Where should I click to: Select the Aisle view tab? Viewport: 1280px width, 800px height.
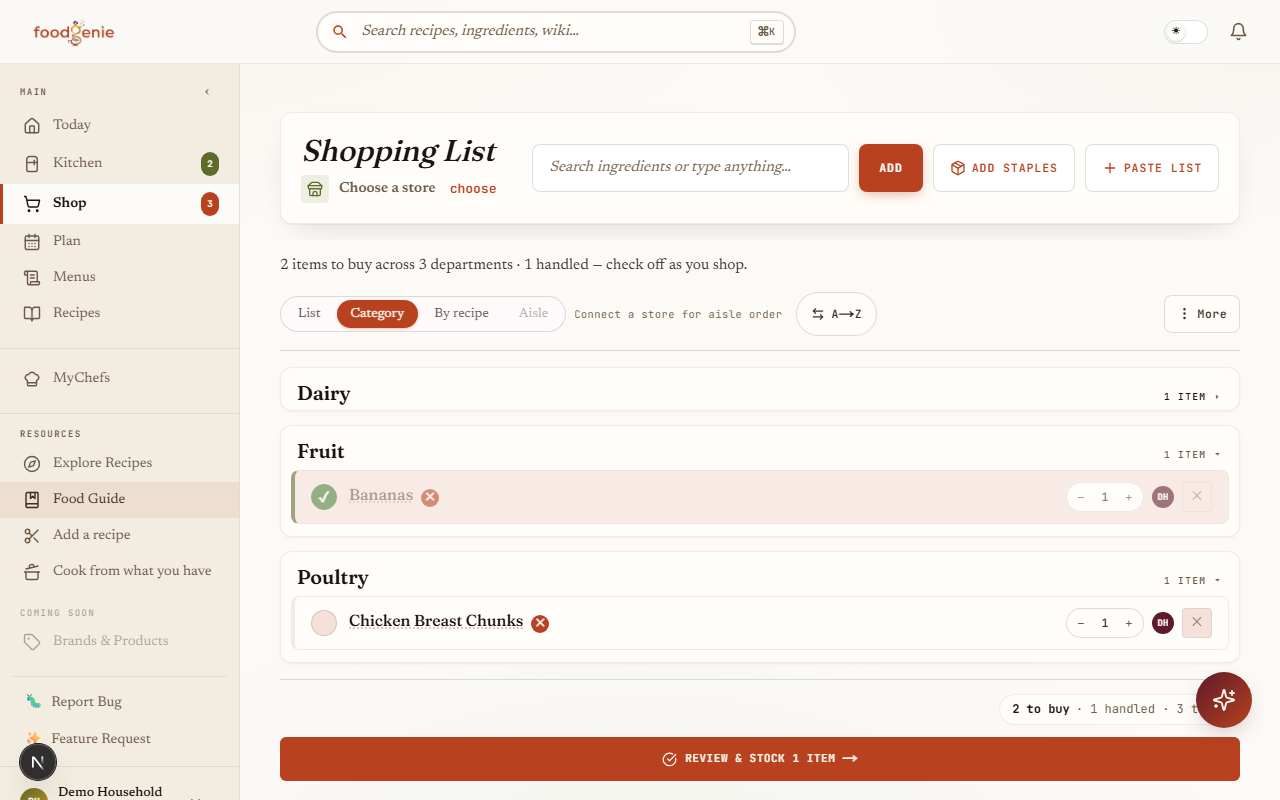coord(533,314)
